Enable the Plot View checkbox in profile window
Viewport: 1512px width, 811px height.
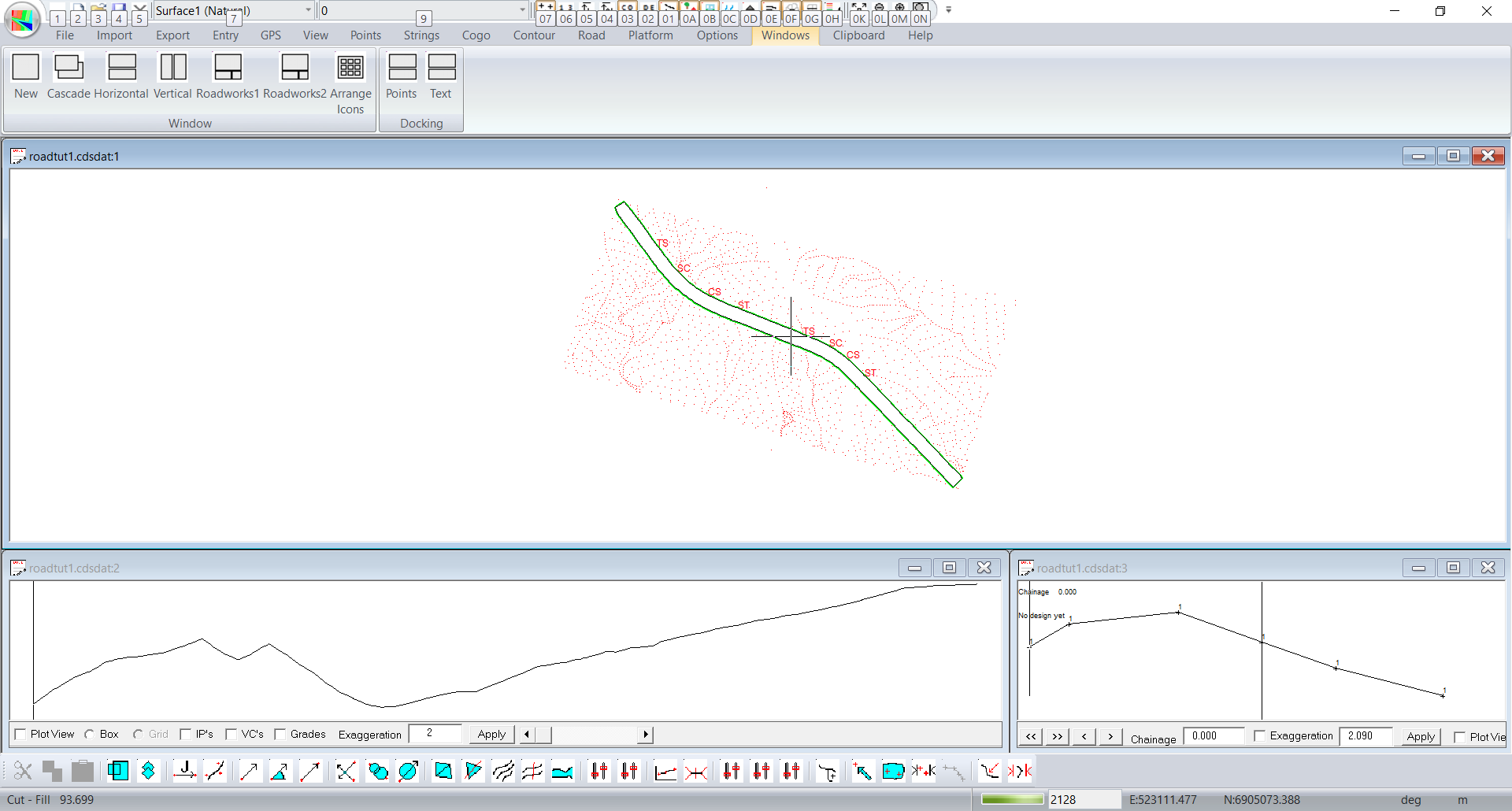point(21,735)
